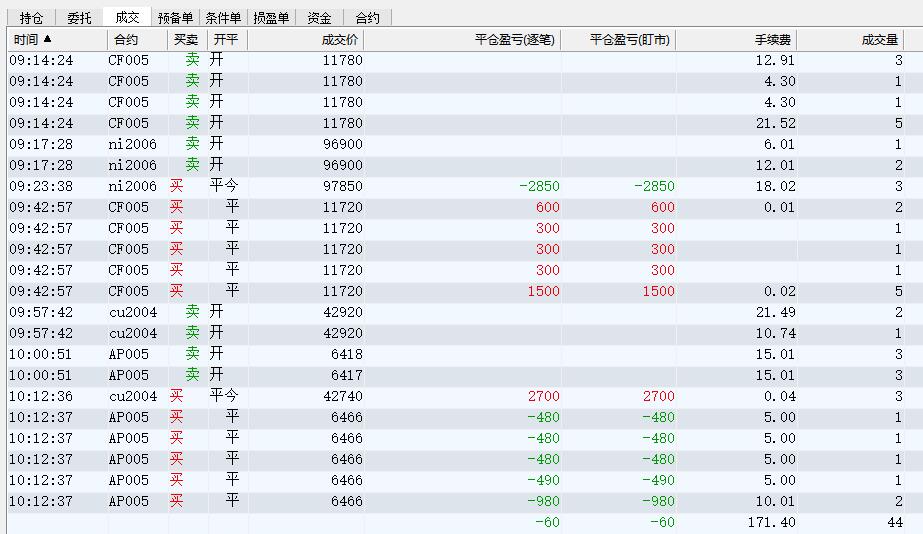Click the 买卖 column header
Image resolution: width=923 pixels, height=534 pixels.
coord(187,39)
